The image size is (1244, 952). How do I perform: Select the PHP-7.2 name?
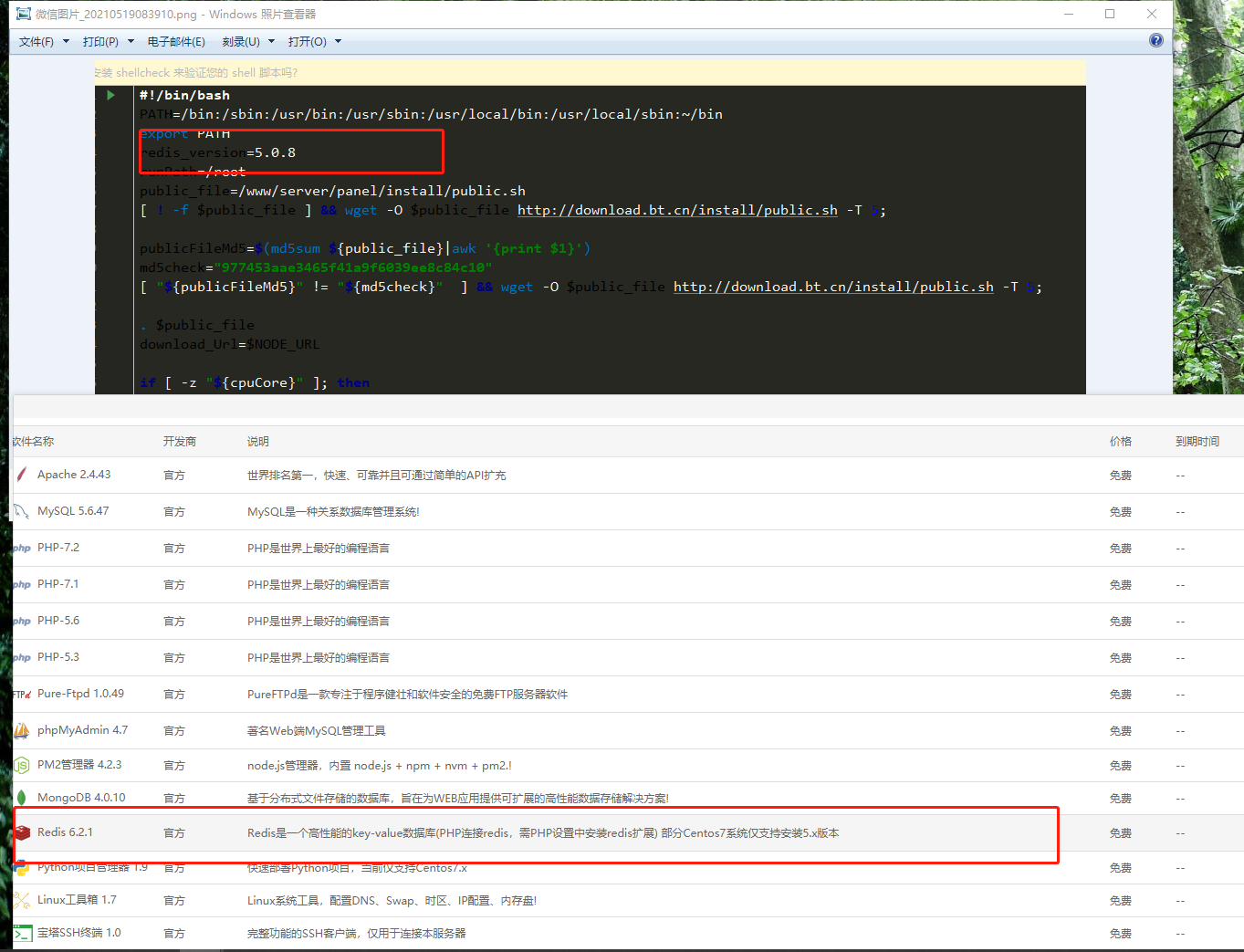click(58, 548)
